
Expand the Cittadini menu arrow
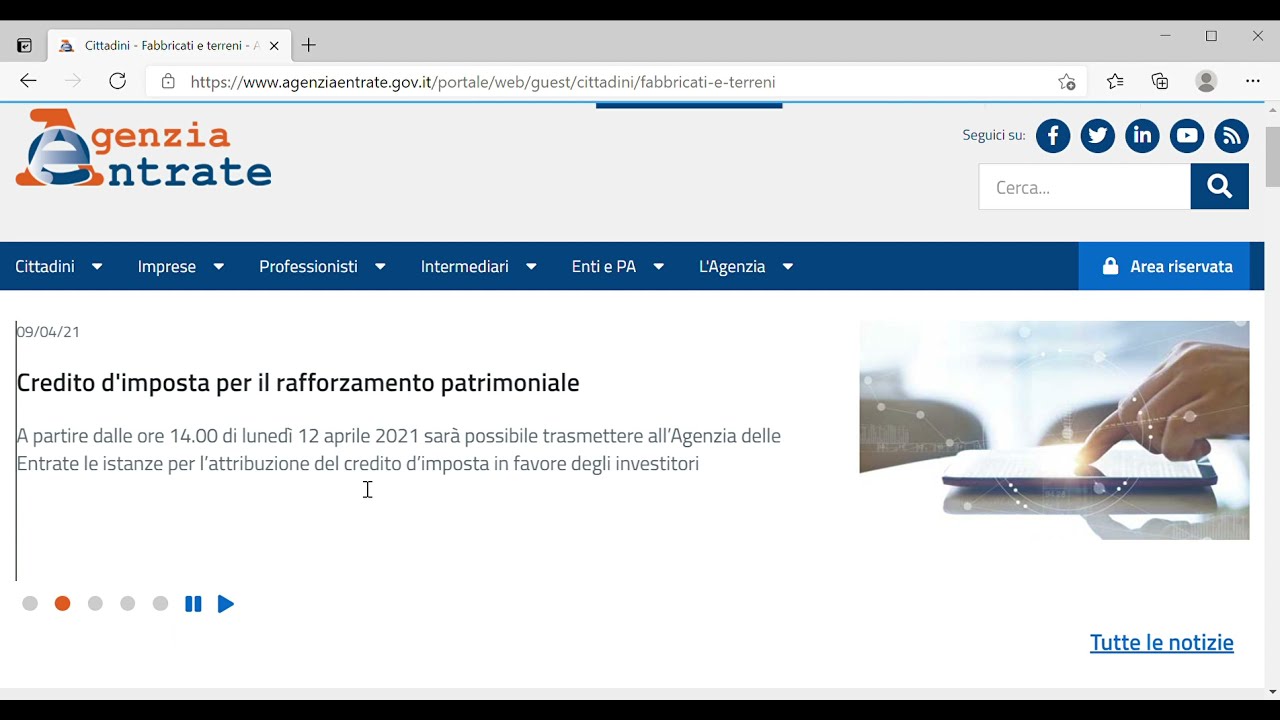pyautogui.click(x=97, y=267)
